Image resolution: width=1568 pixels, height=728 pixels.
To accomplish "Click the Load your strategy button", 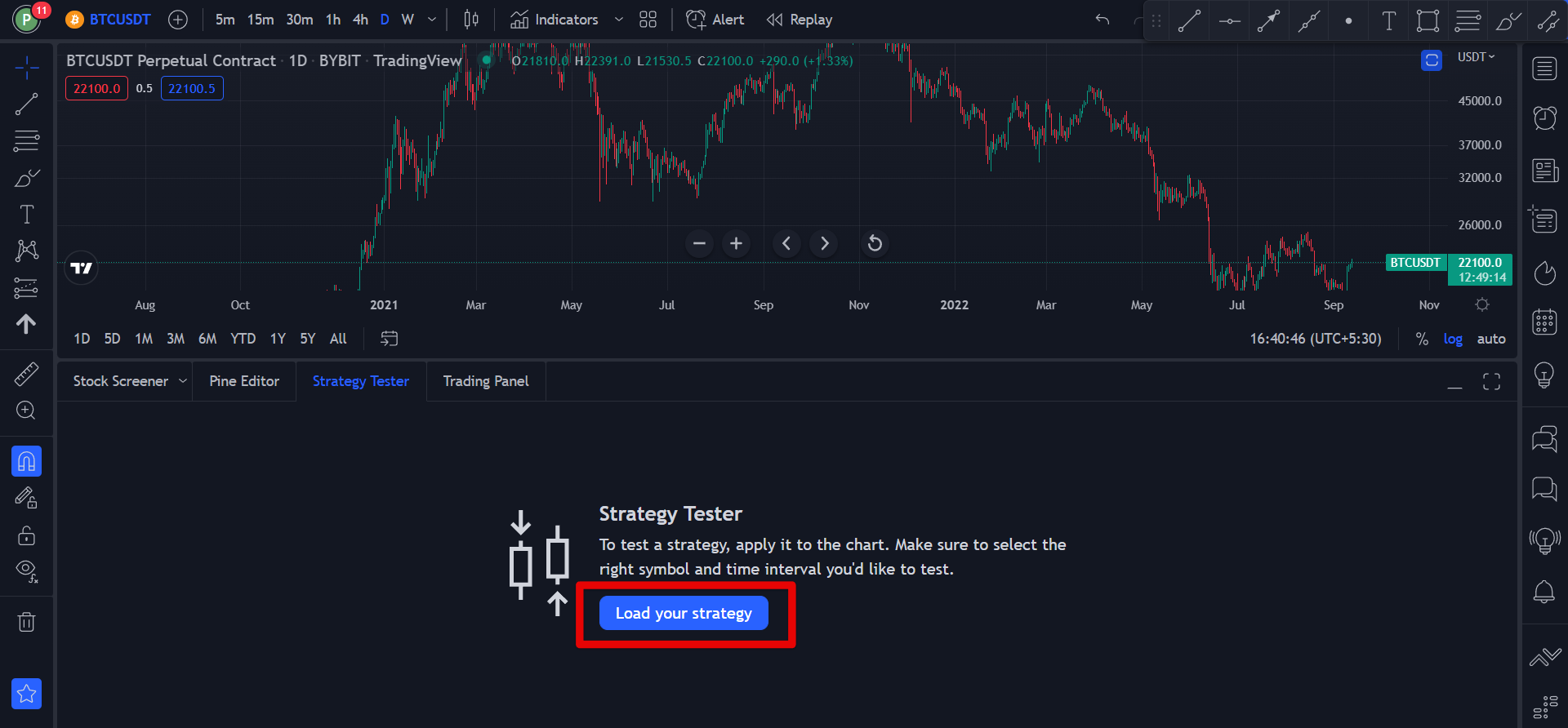I will (x=684, y=613).
